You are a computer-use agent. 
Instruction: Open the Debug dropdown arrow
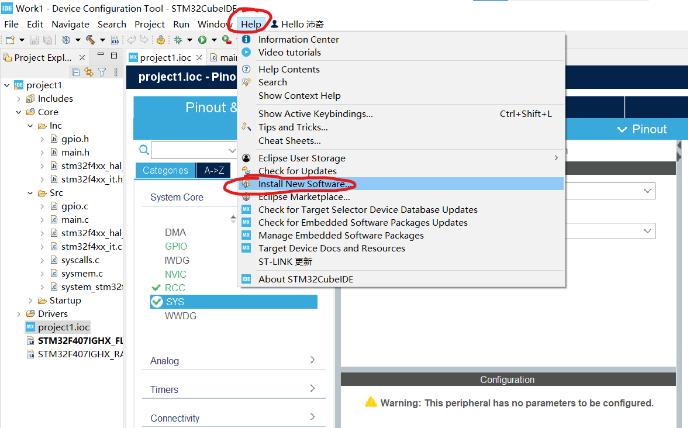tap(190, 40)
